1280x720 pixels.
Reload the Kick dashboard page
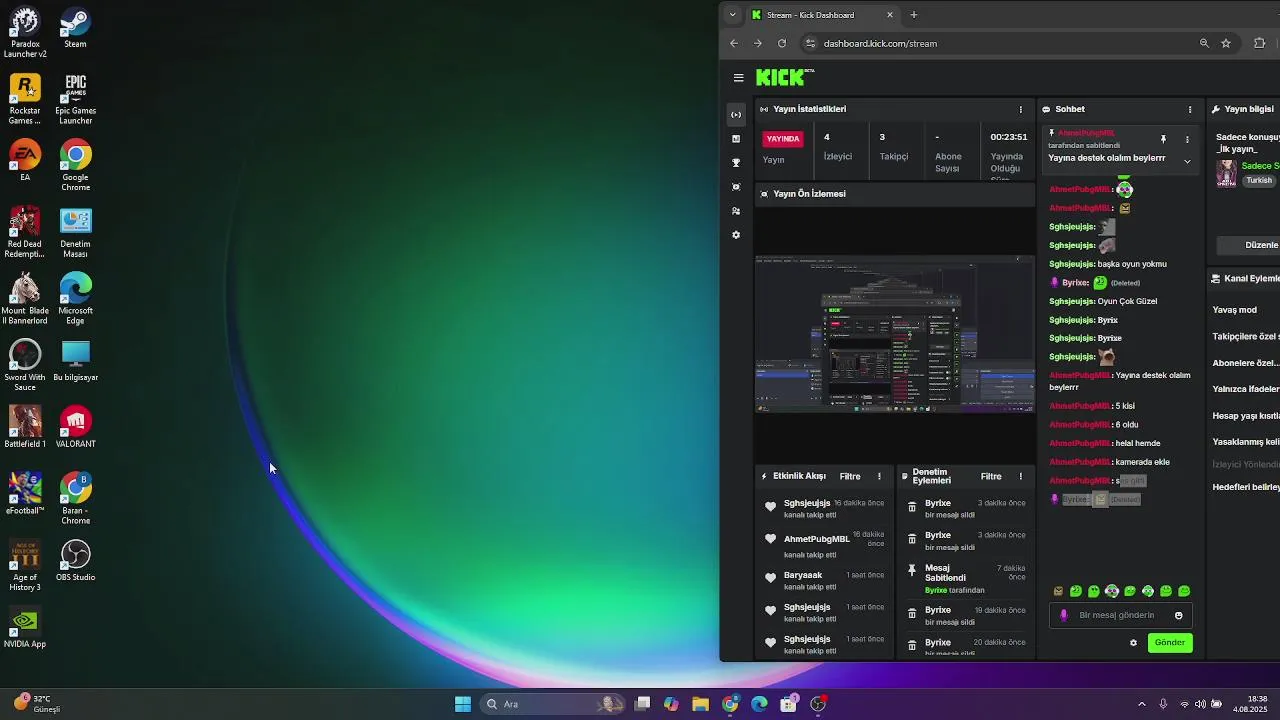[x=782, y=44]
